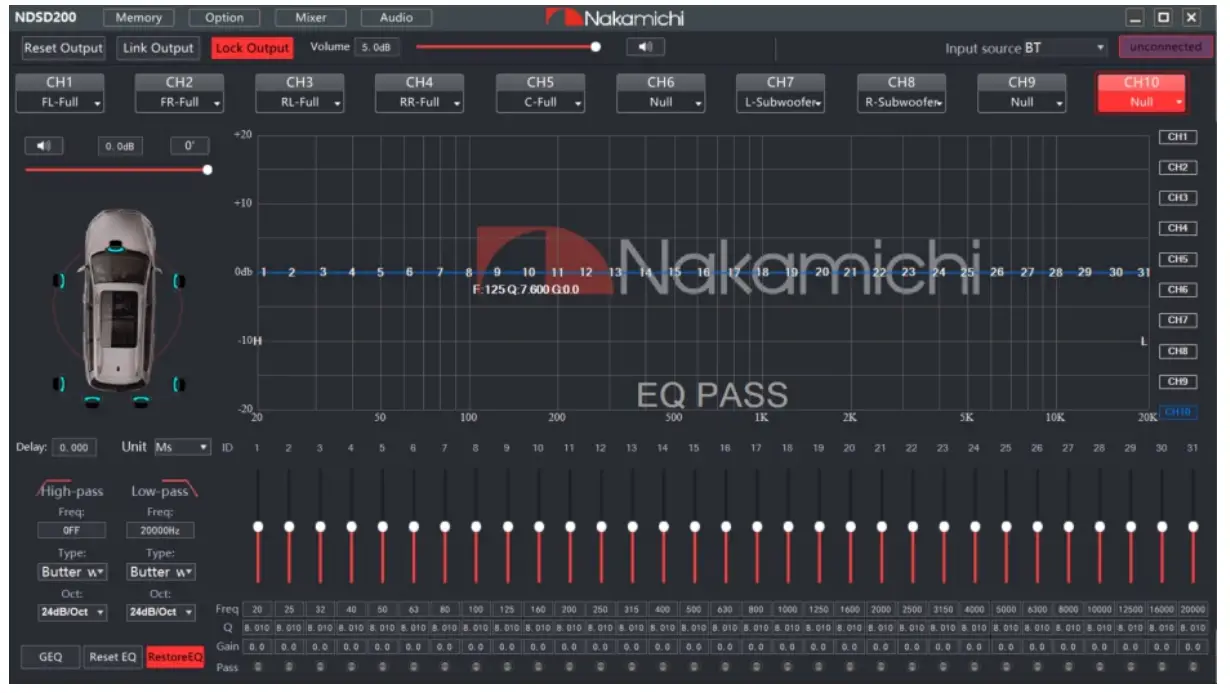Toggle the CH1 curve display button
The height and width of the screenshot is (693, 1230).
click(1177, 137)
